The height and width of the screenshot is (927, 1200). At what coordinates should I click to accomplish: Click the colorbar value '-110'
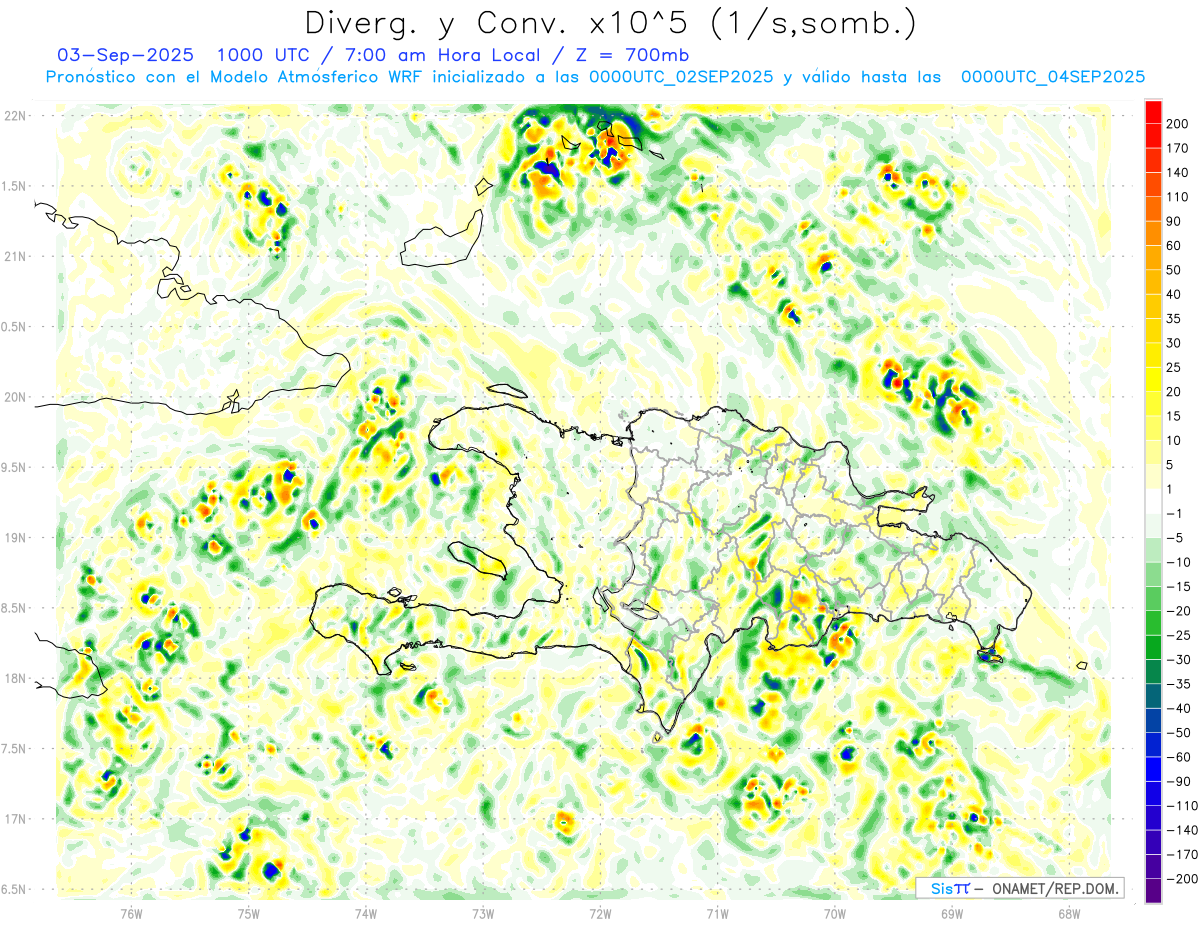[x=1181, y=806]
